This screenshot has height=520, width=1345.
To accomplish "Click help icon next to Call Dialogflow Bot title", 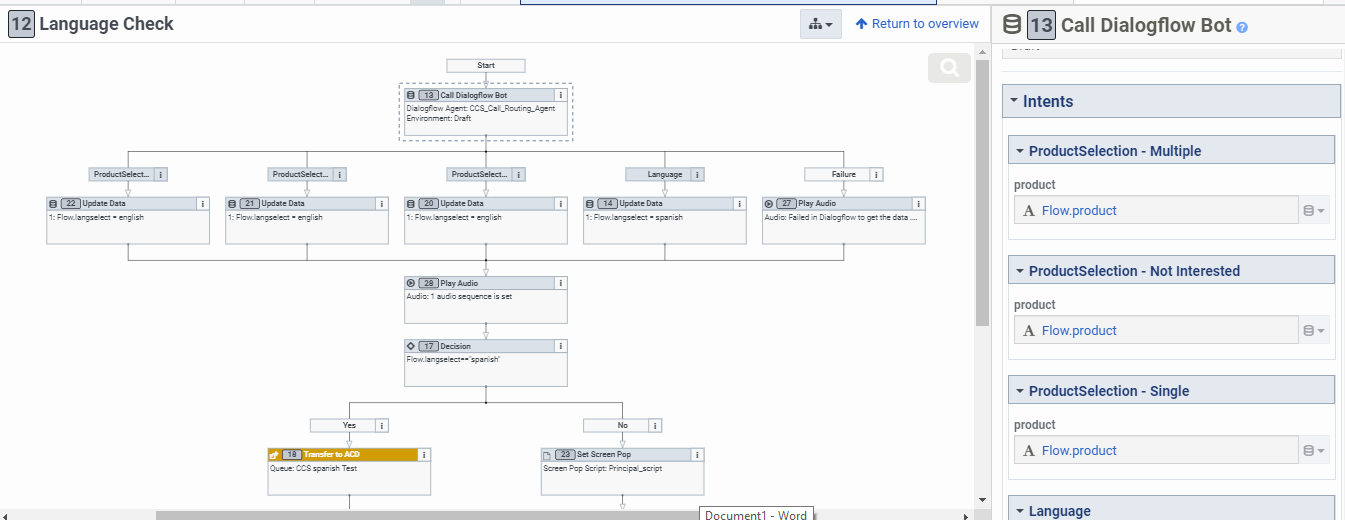I will tap(1242, 28).
